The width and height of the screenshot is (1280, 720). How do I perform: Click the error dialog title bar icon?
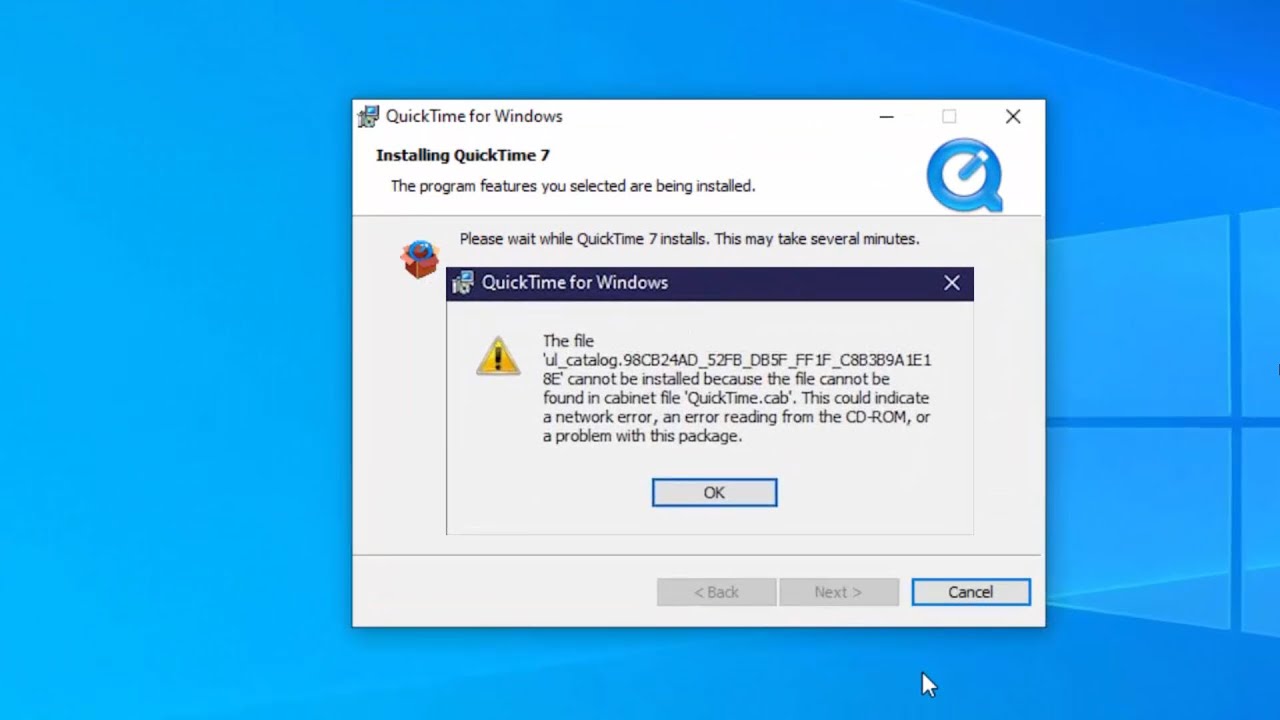pyautogui.click(x=462, y=283)
